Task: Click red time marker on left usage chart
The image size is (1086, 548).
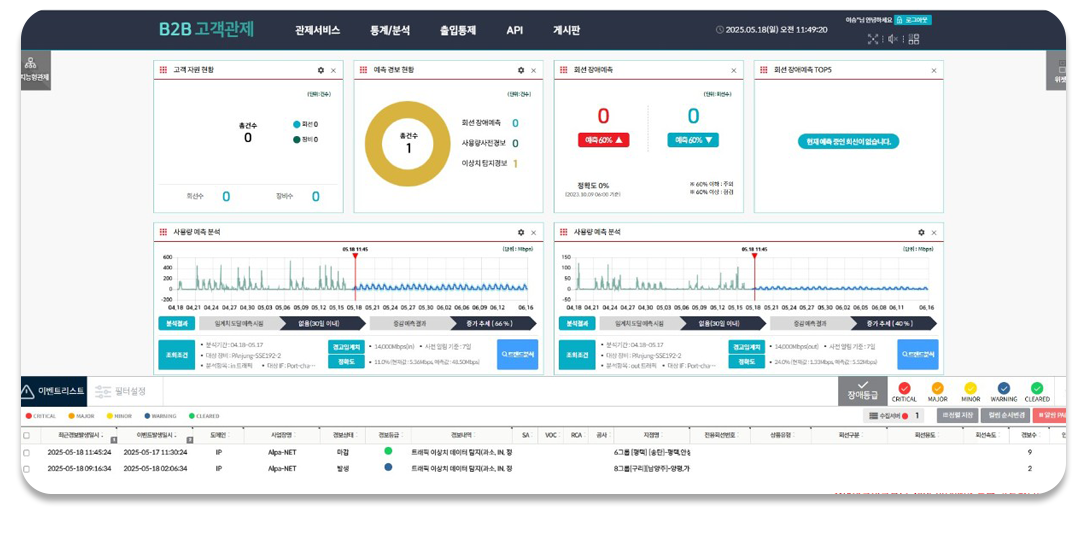Action: click(x=355, y=256)
